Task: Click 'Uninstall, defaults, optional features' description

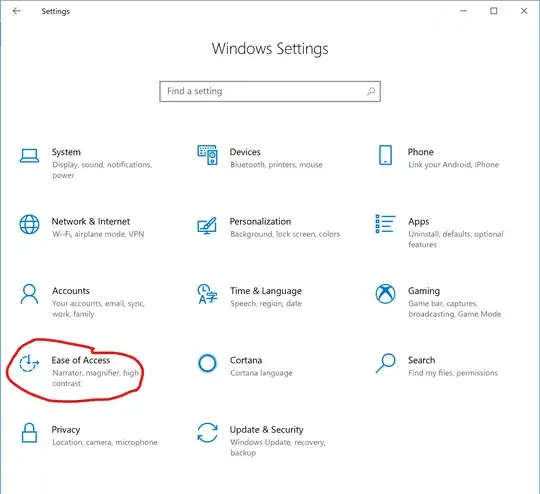Action: pos(456,239)
